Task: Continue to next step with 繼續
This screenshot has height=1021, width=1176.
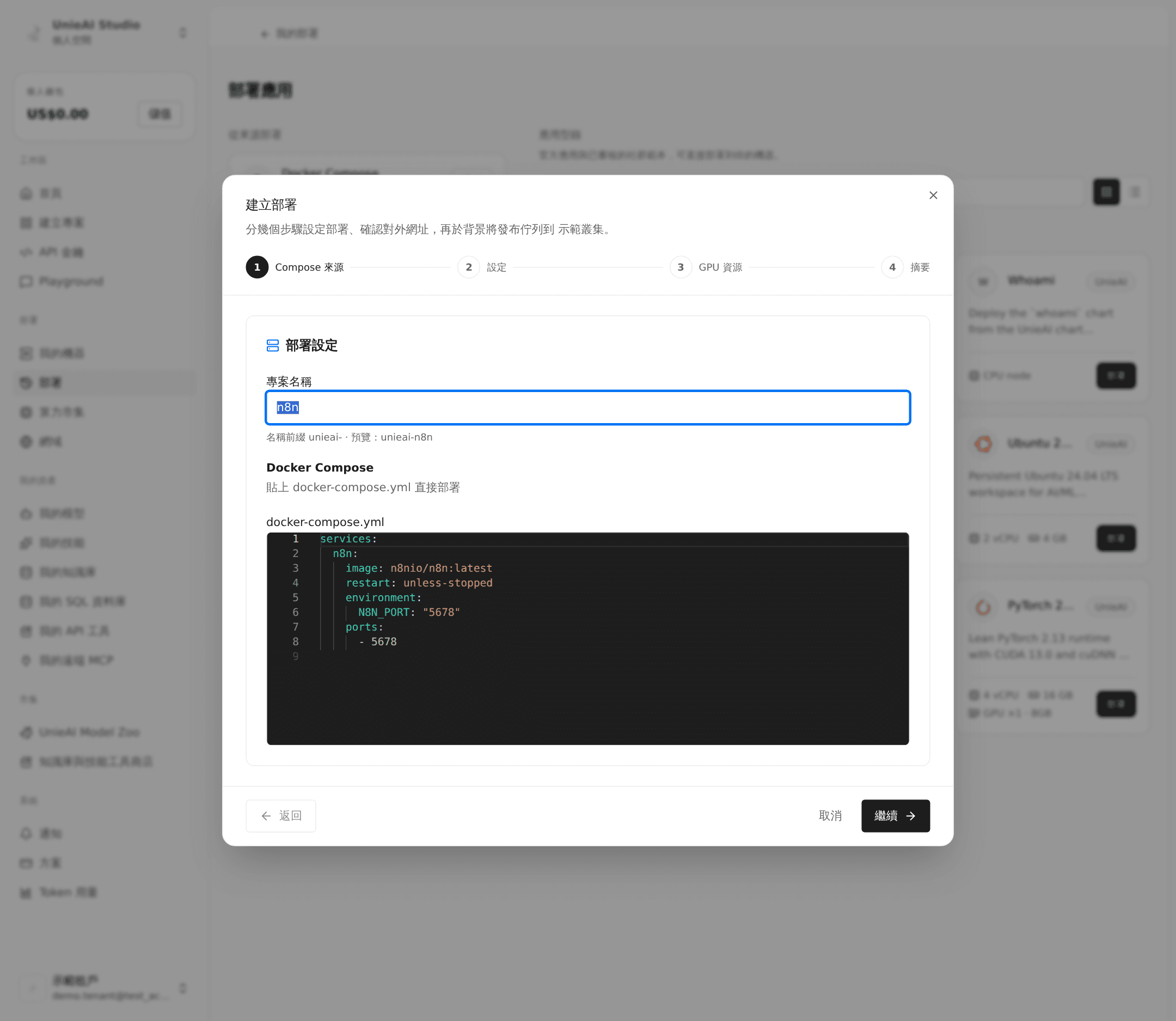Action: [896, 816]
